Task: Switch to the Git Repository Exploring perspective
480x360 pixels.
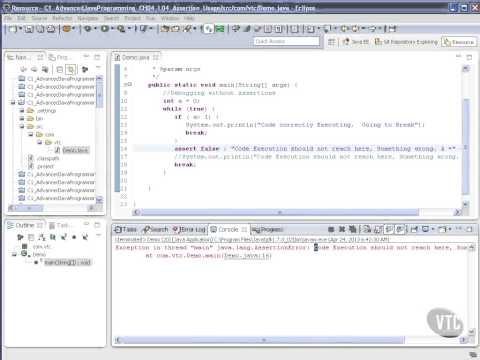Action: pos(406,42)
